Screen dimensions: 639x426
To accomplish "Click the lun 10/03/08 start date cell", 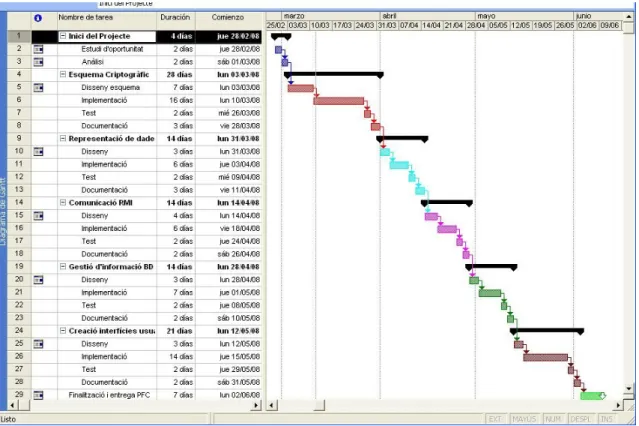I will [229, 100].
